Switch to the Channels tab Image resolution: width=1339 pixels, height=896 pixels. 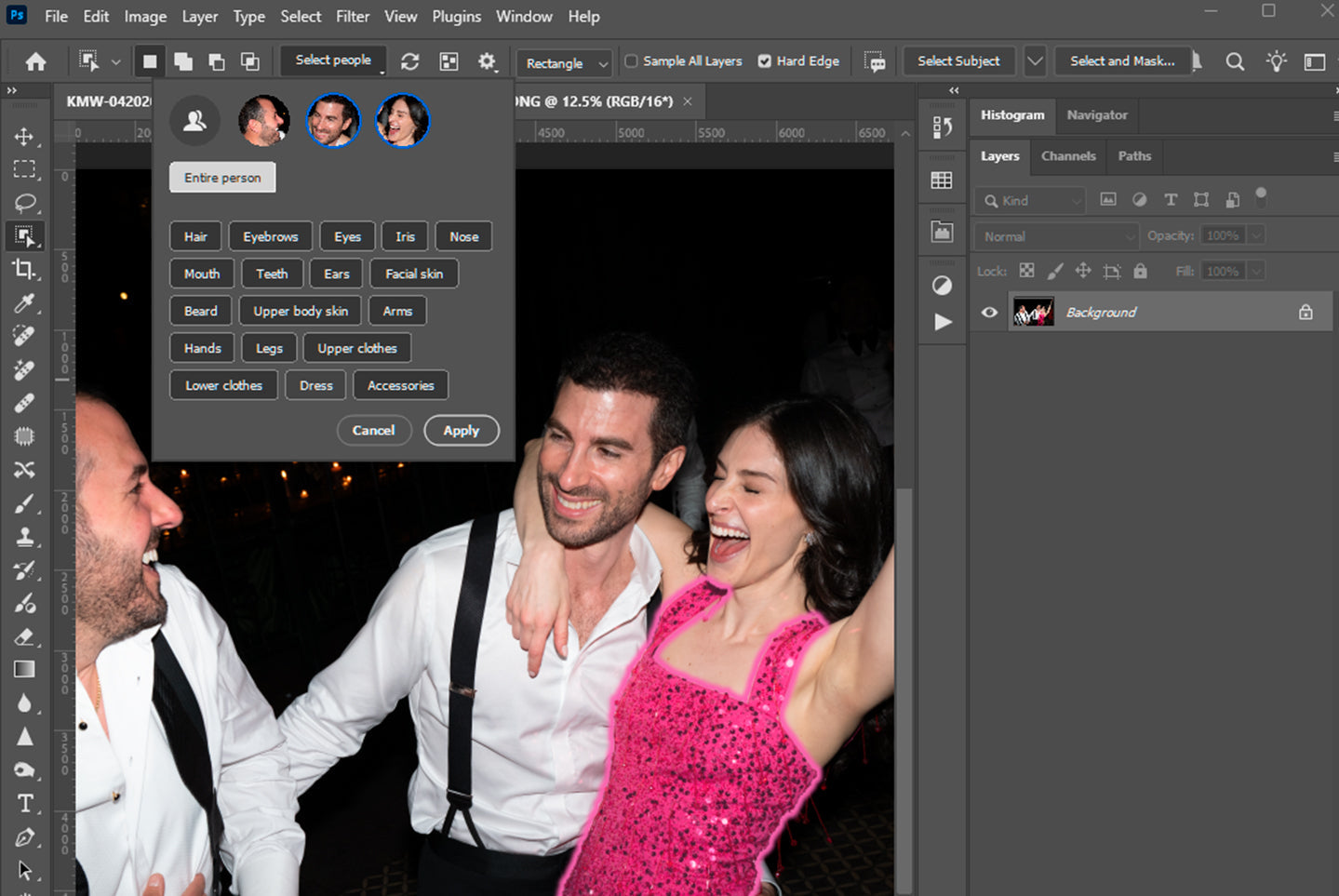point(1067,155)
